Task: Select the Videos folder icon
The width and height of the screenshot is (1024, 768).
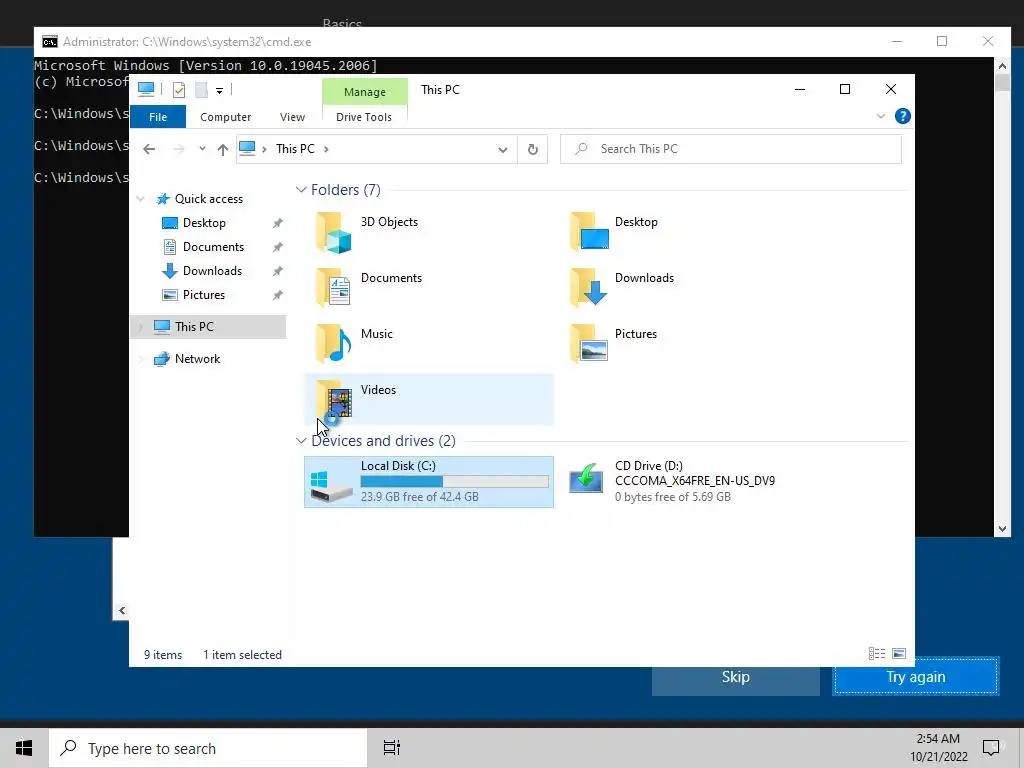Action: pyautogui.click(x=334, y=400)
